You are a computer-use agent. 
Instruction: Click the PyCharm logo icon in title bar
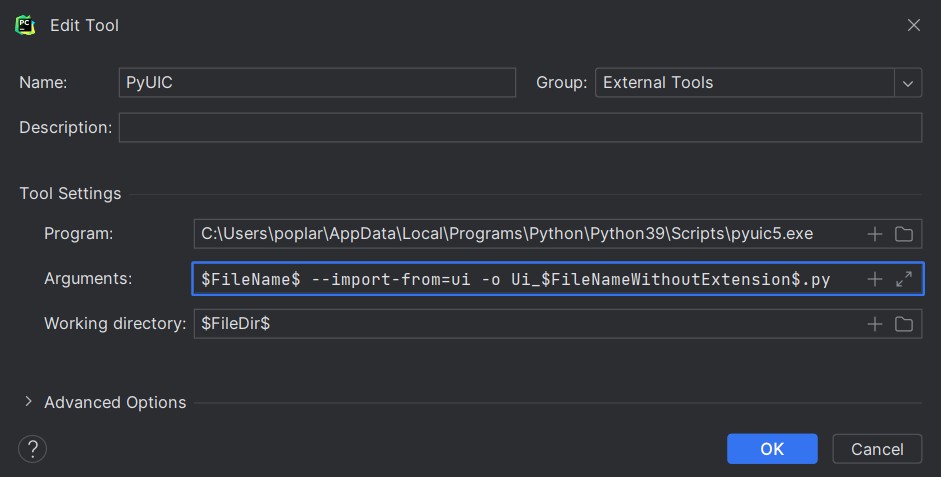25,25
